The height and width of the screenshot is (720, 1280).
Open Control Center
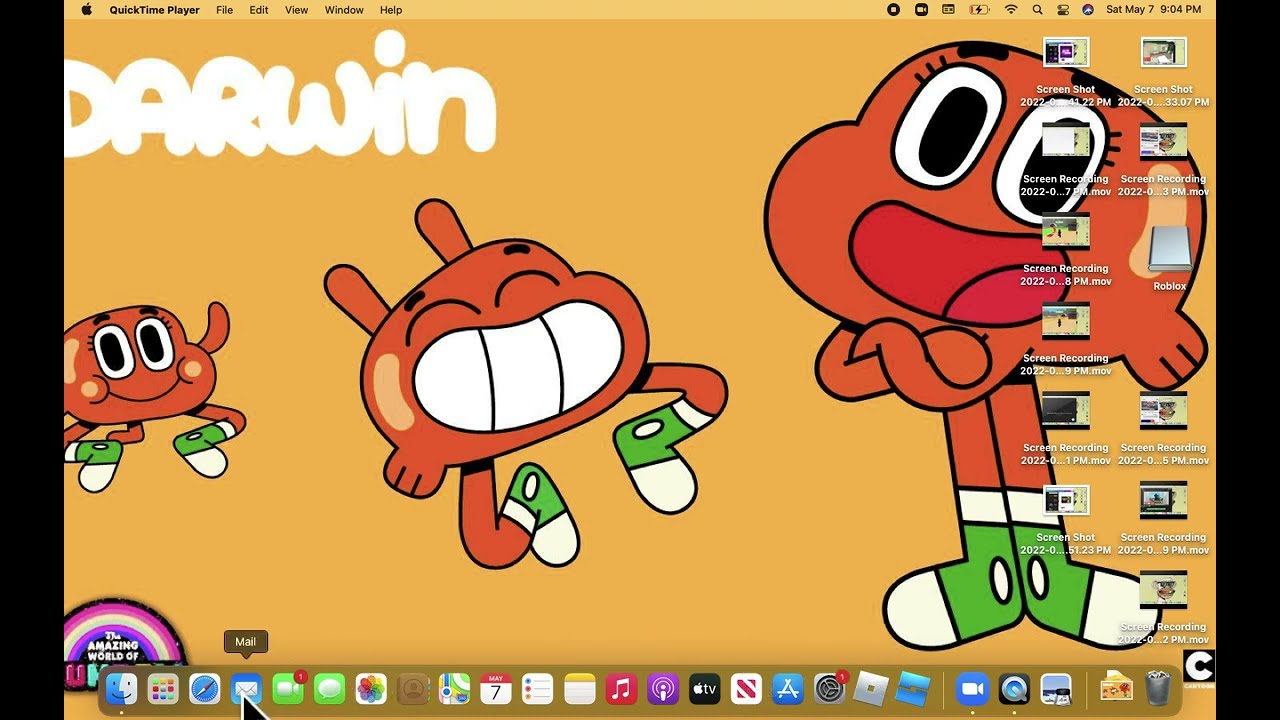1063,10
